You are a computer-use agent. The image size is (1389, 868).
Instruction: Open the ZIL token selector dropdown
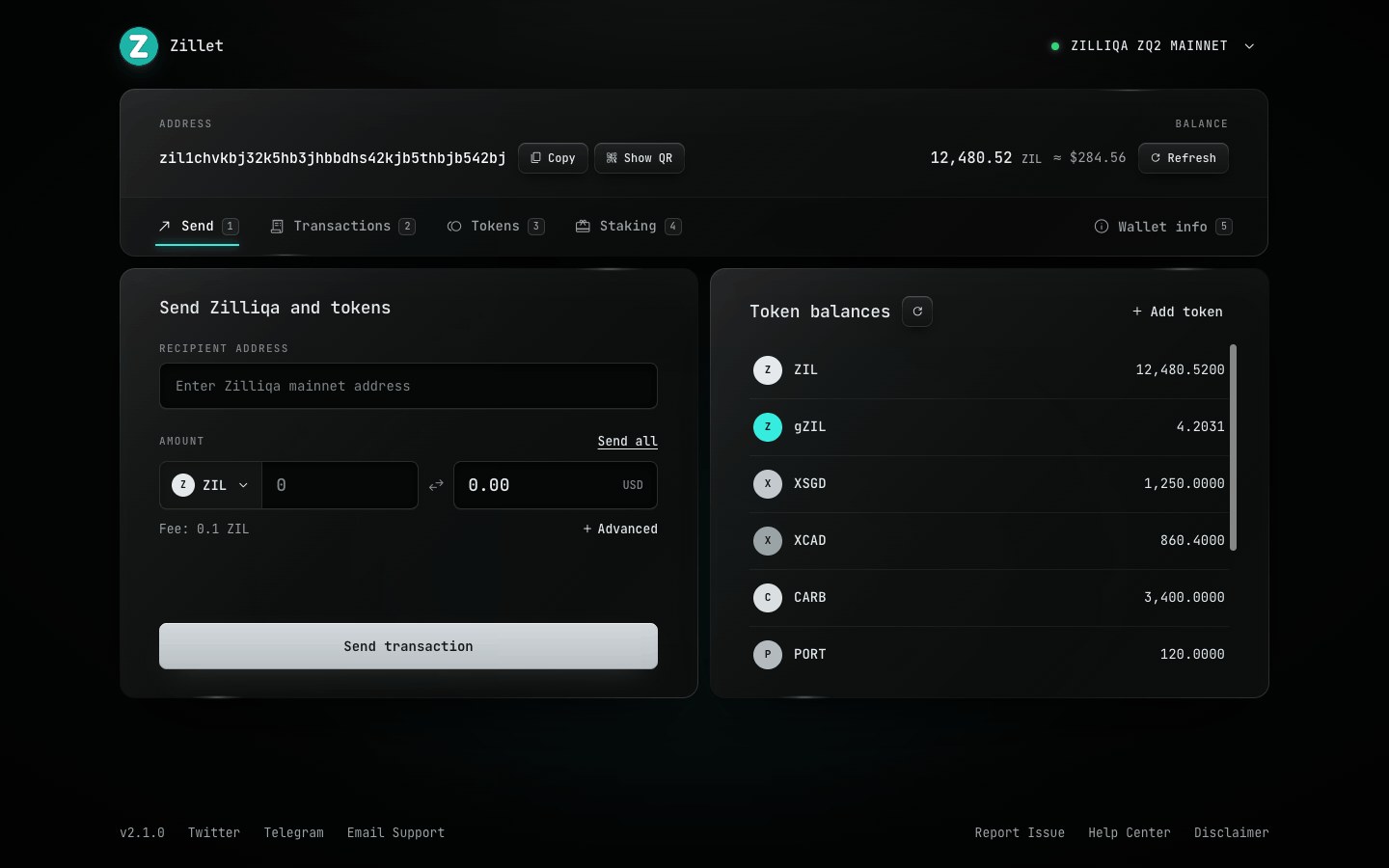pyautogui.click(x=210, y=485)
